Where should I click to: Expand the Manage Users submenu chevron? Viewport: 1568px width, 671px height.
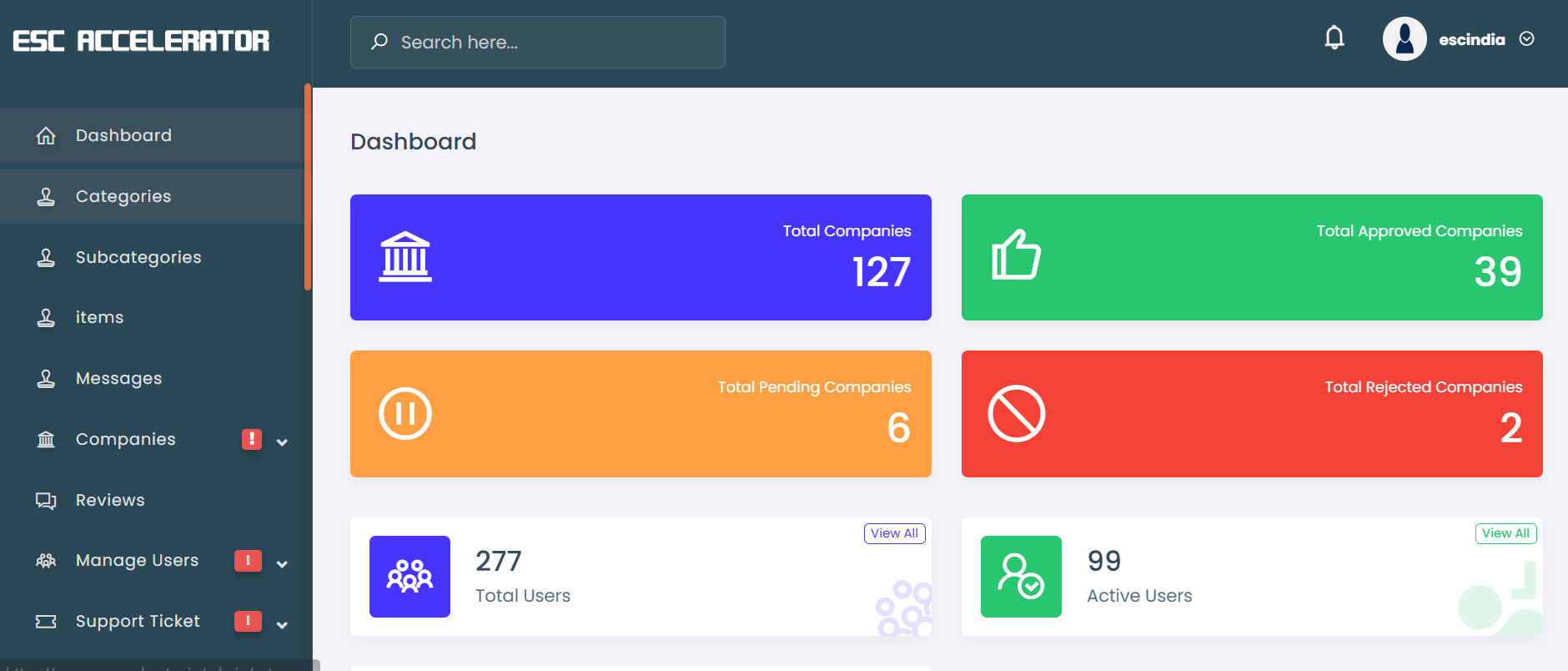[x=282, y=564]
